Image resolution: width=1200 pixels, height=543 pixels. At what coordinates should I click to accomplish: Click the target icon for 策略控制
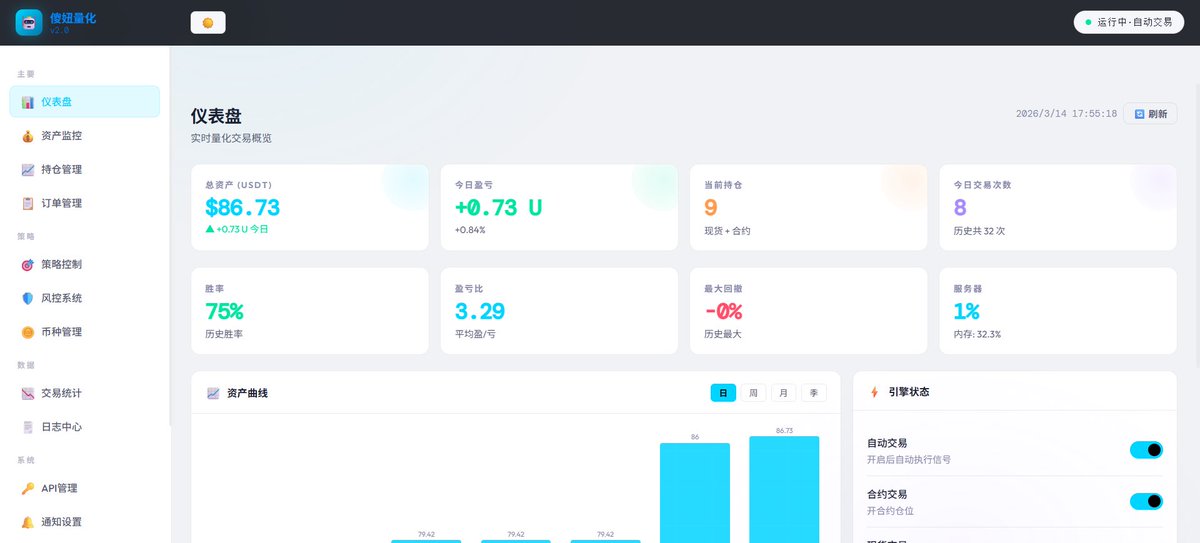point(28,265)
